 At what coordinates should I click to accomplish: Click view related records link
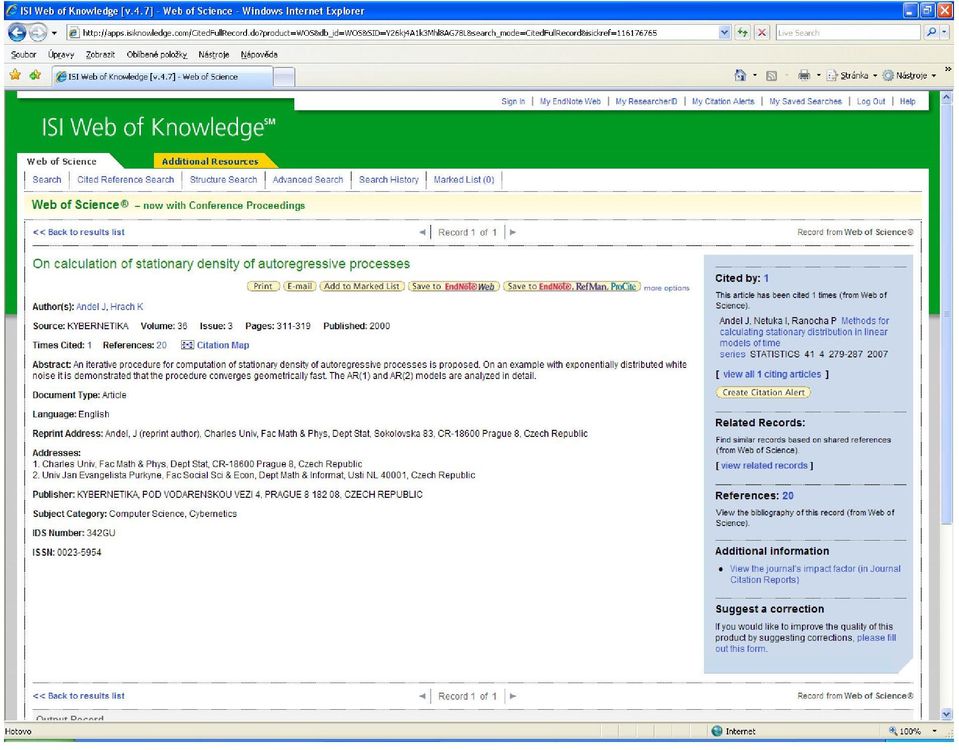764,466
